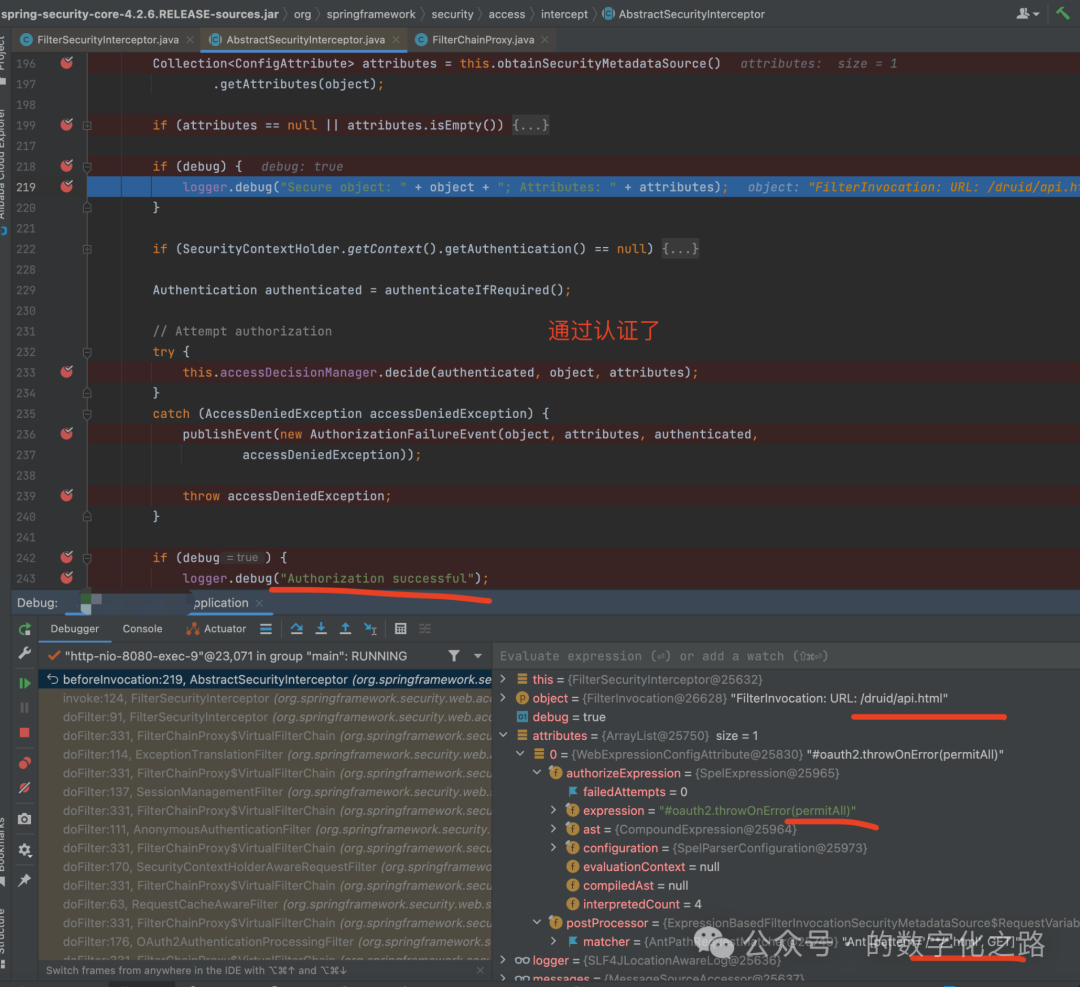Image resolution: width=1080 pixels, height=987 pixels.
Task: Toggle breakpoint on line 242
Action: (67, 557)
